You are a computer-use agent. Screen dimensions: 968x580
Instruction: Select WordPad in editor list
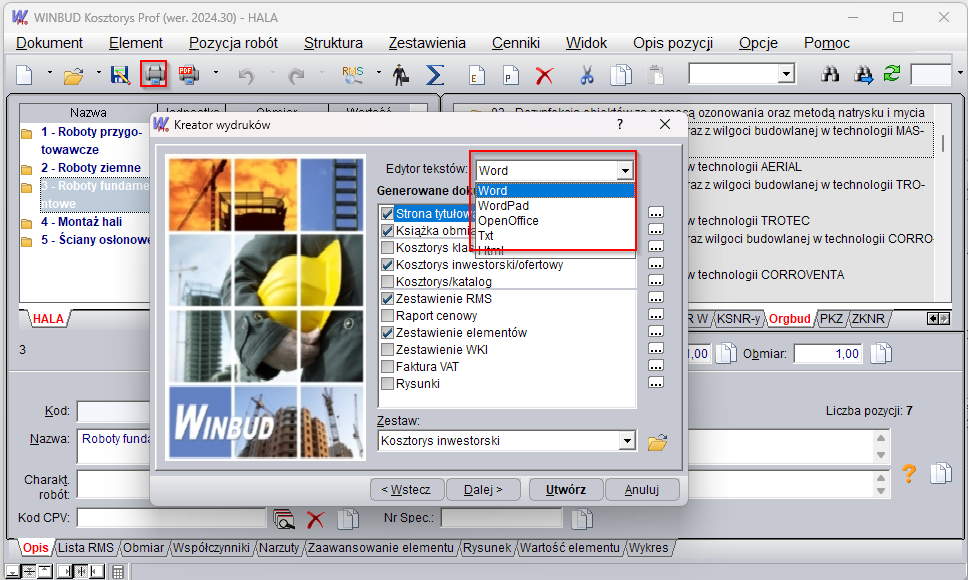503,205
